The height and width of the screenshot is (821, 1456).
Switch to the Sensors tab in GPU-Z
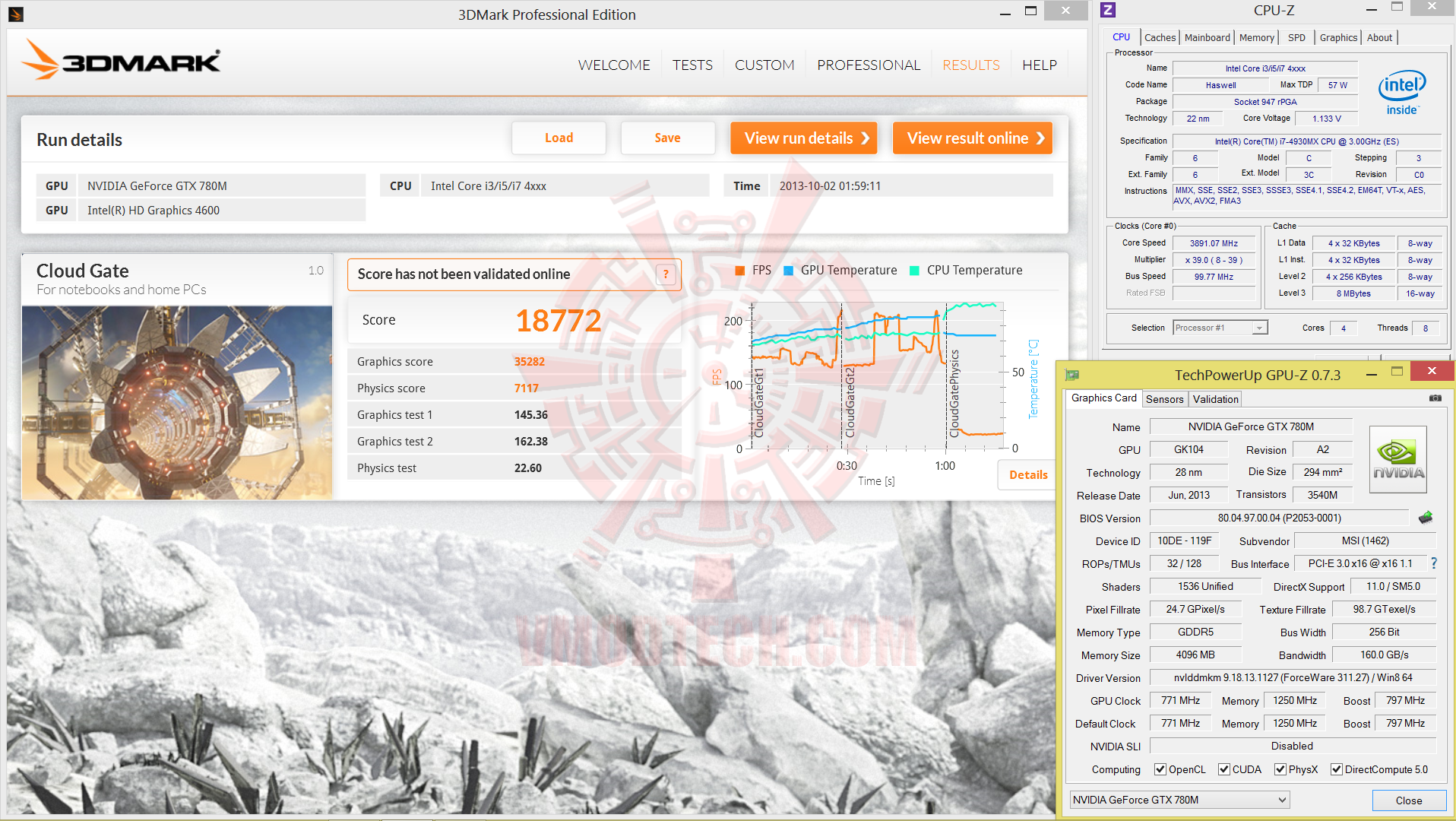pyautogui.click(x=1164, y=399)
